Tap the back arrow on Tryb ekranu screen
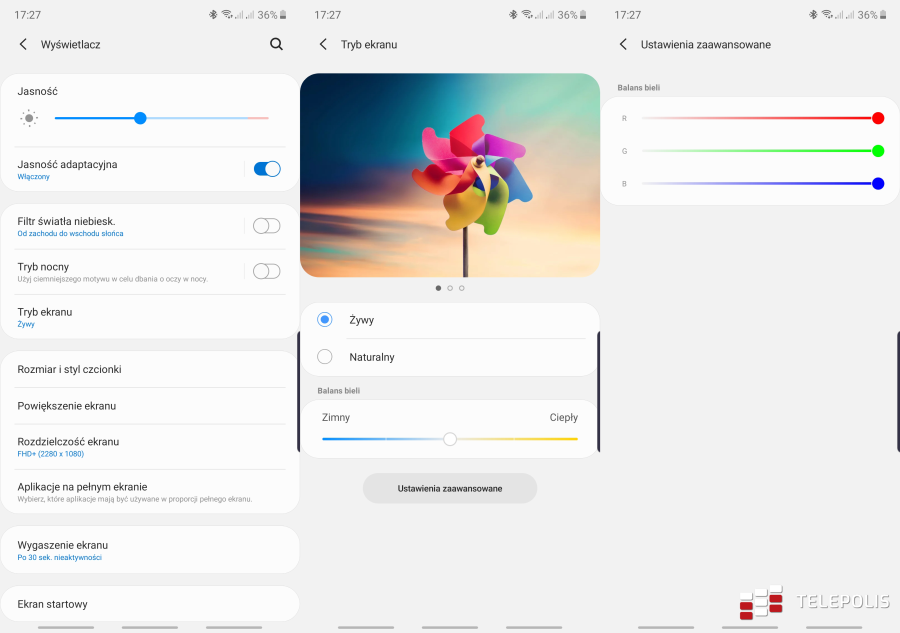 pyautogui.click(x=322, y=44)
